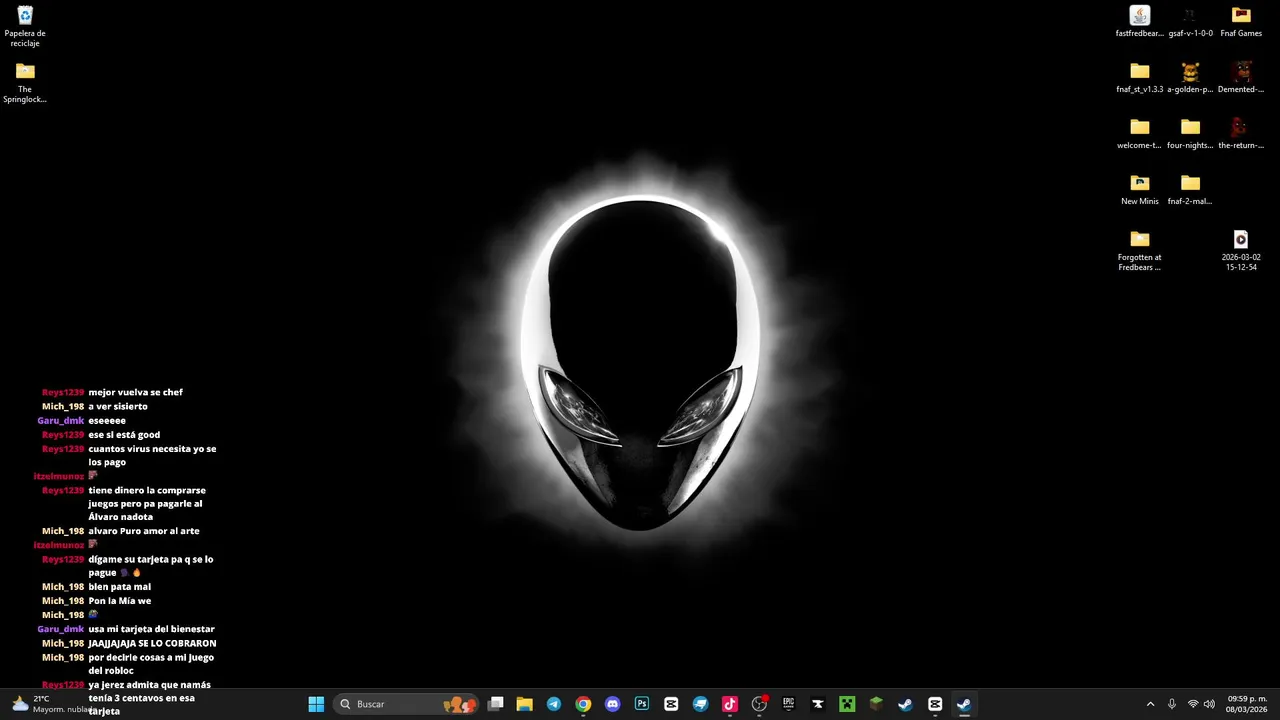
Task: Open the CapCut icon between the Steam icons
Action: 935,704
